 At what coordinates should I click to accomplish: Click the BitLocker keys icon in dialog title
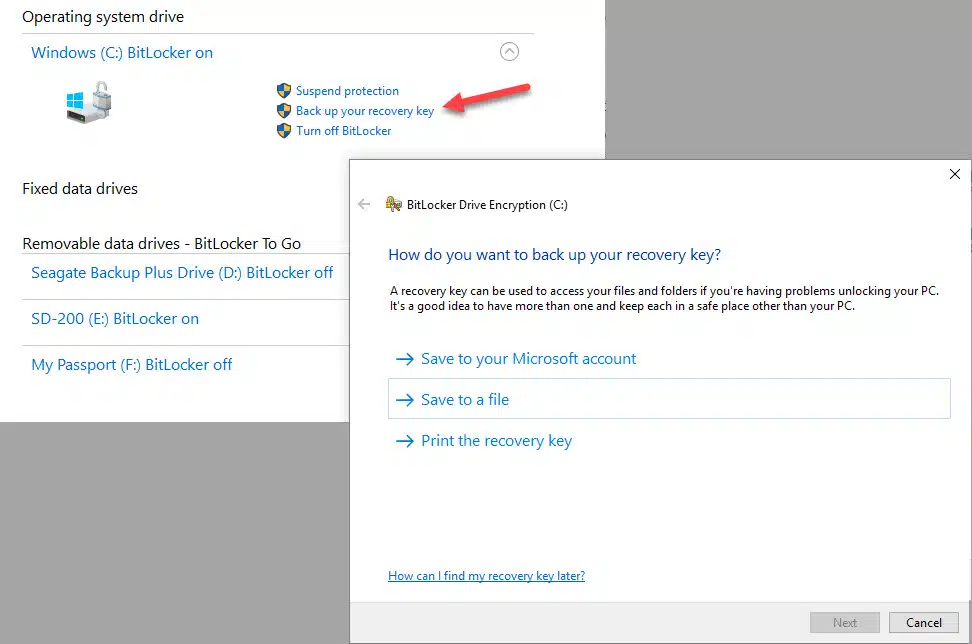[394, 204]
